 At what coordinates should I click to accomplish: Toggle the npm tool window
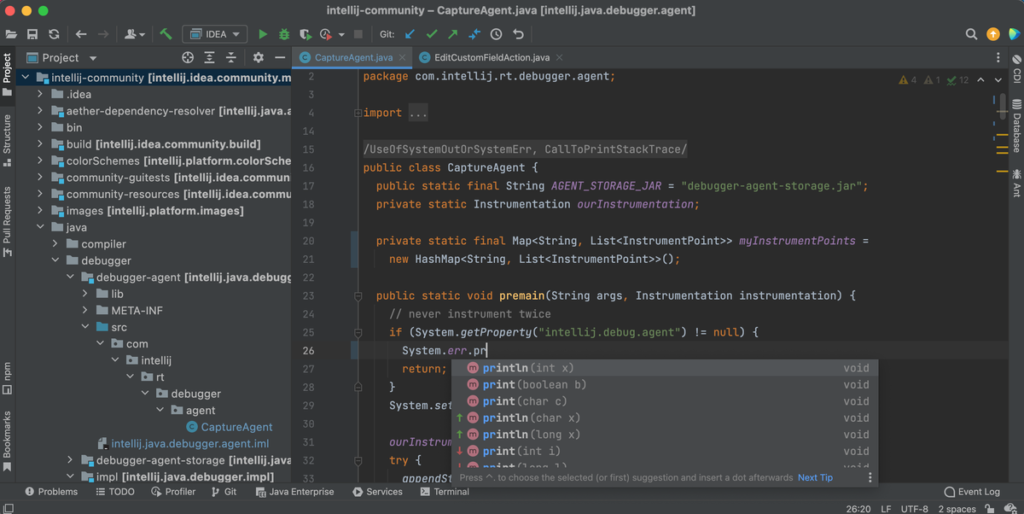[x=7, y=378]
